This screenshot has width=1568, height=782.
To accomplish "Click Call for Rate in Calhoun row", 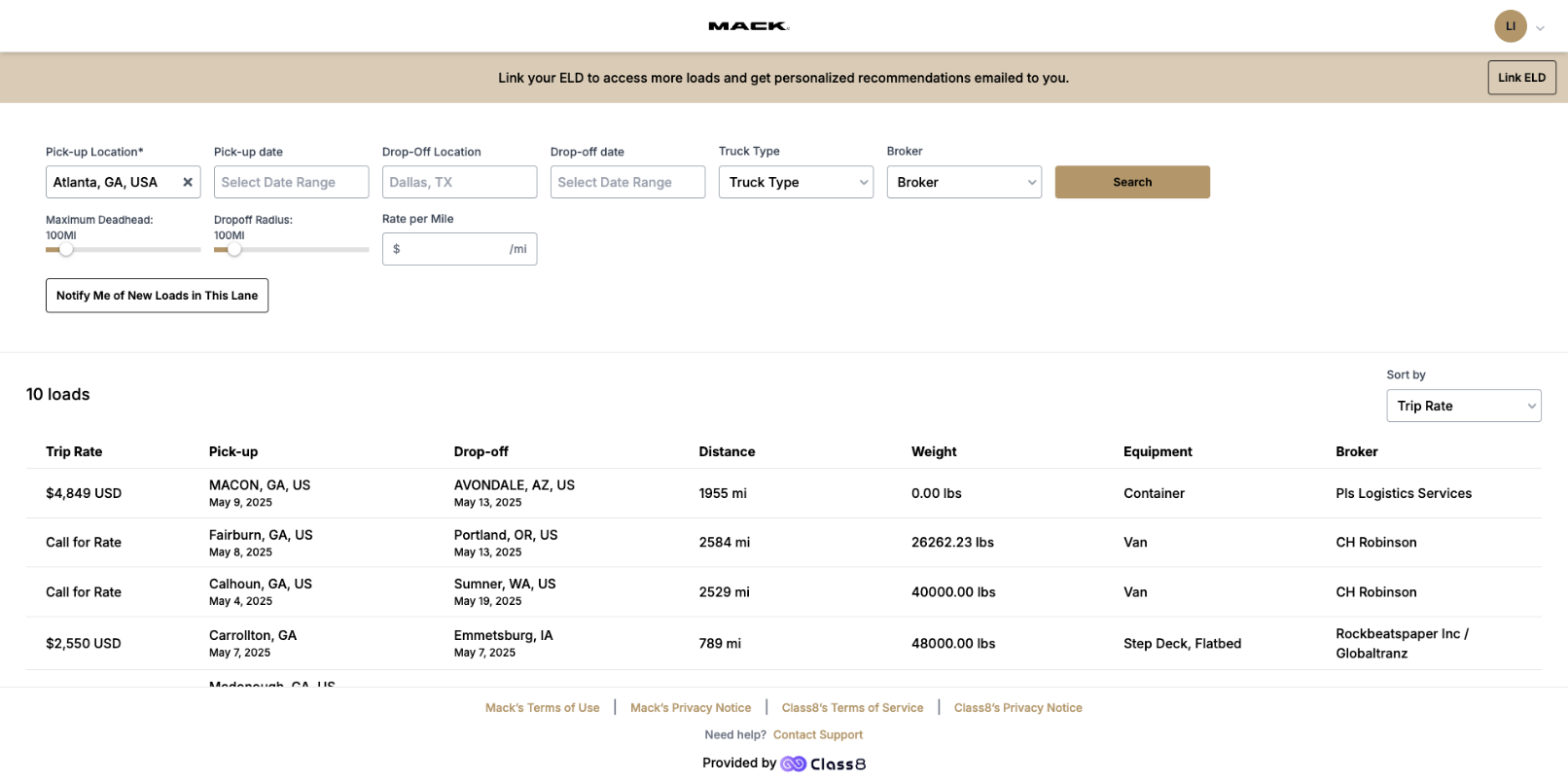I will point(84,592).
